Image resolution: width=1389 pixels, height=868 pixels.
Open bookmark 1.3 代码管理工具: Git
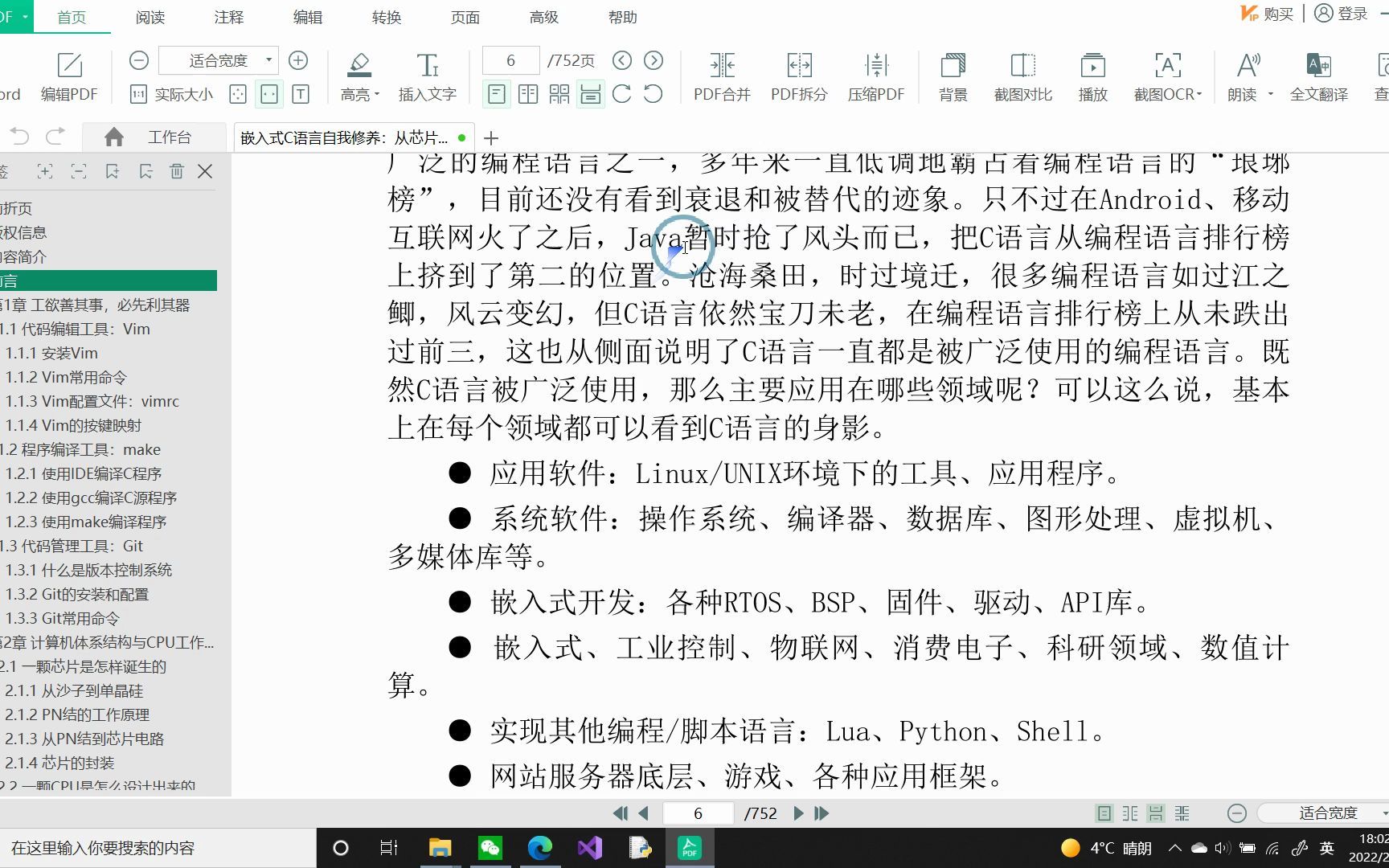coord(72,546)
